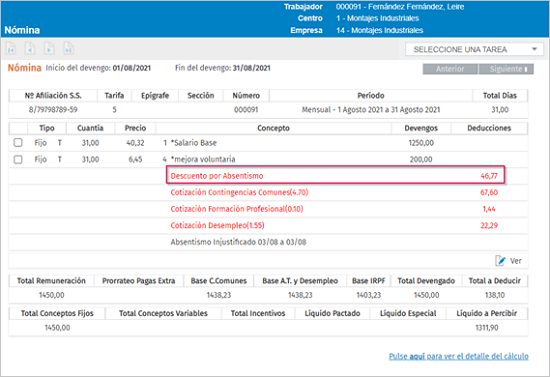The image size is (550, 377).
Task: Click the 67,60 deduction amount
Action: (x=489, y=193)
